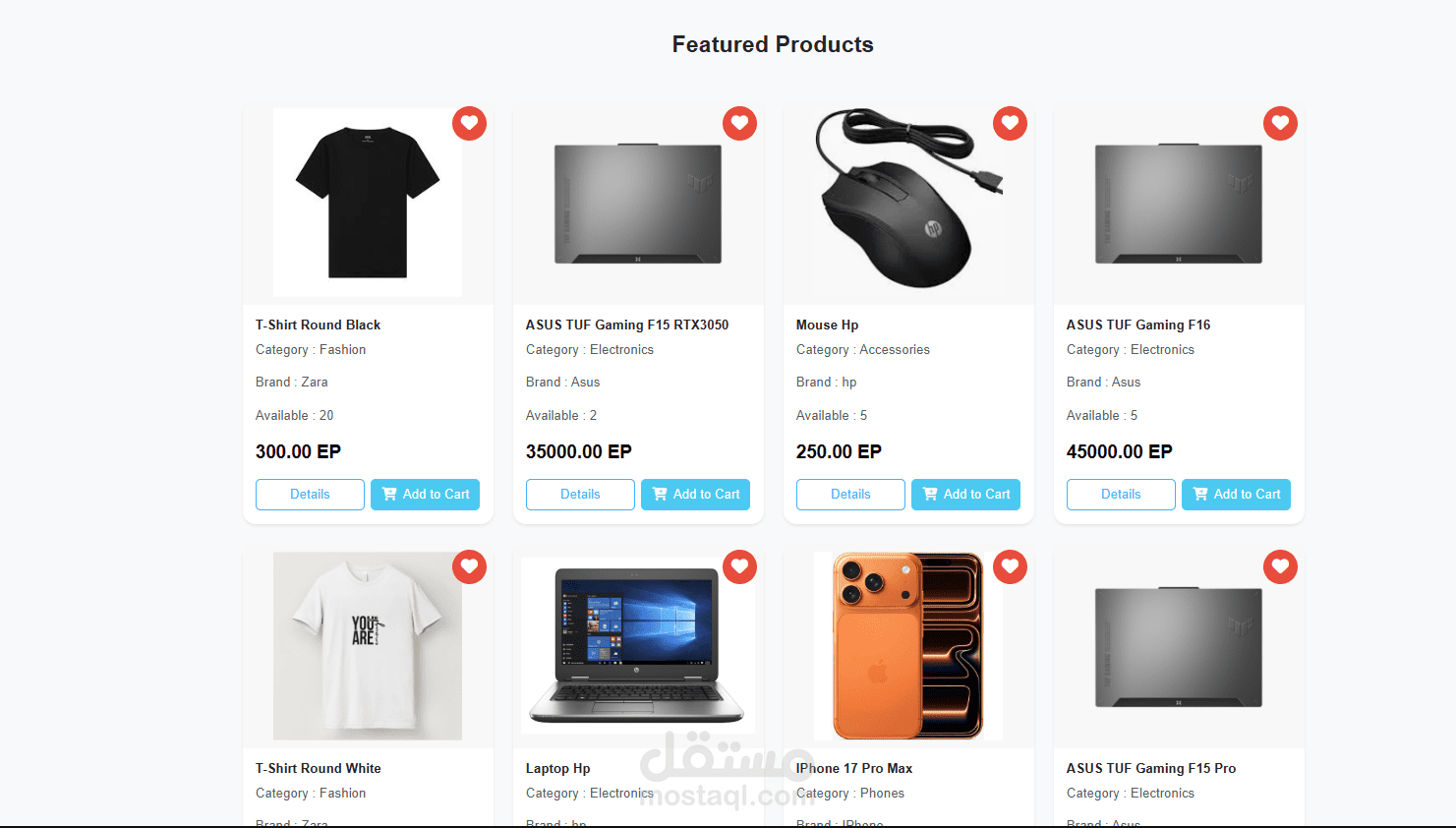Open Details for Mouse Hp

coord(850,495)
